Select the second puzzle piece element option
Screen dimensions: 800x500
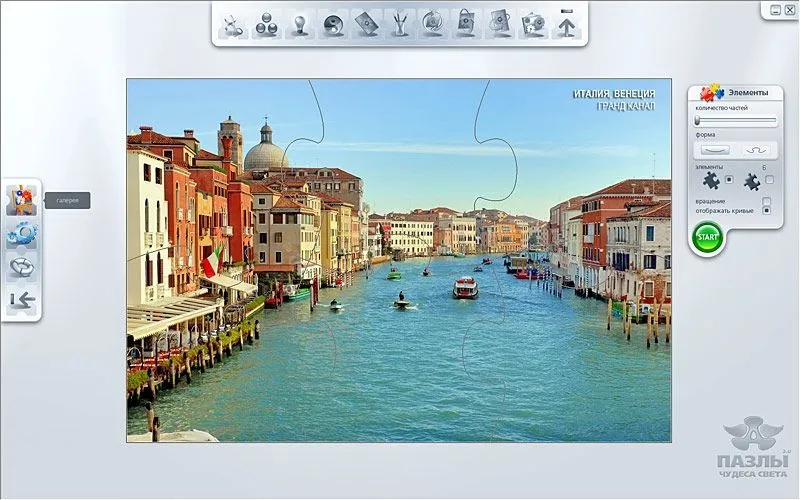[x=752, y=181]
